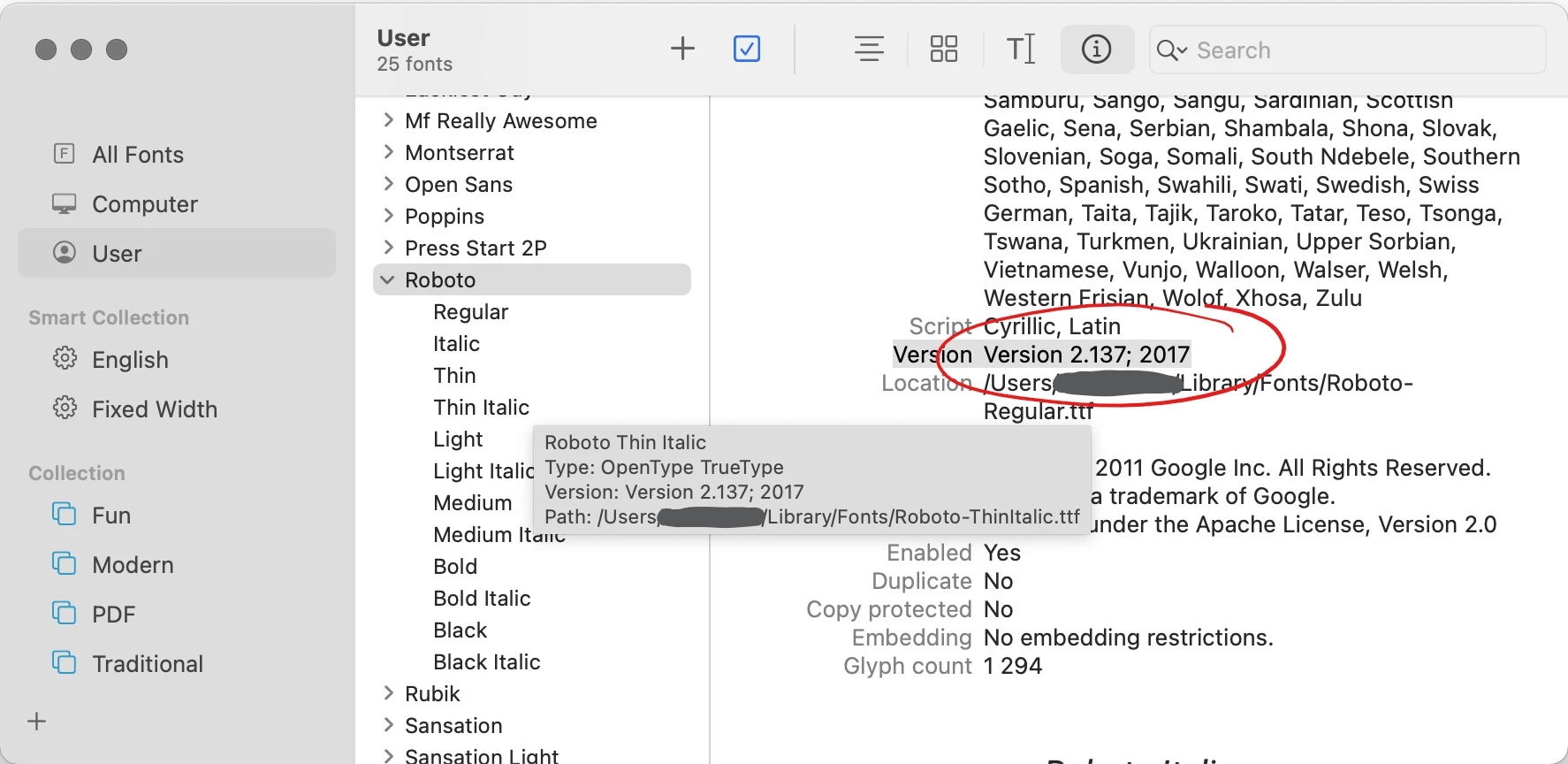Select Computer fonts in sidebar
Viewport: 1568px width, 764px height.
(177, 204)
